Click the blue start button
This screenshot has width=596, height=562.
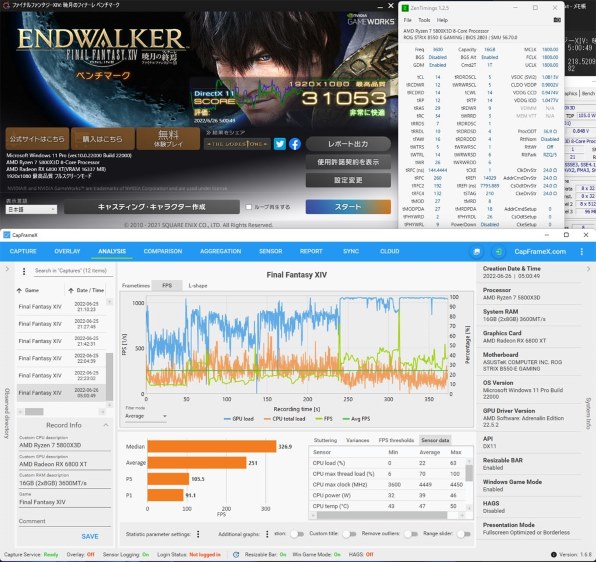(x=348, y=207)
